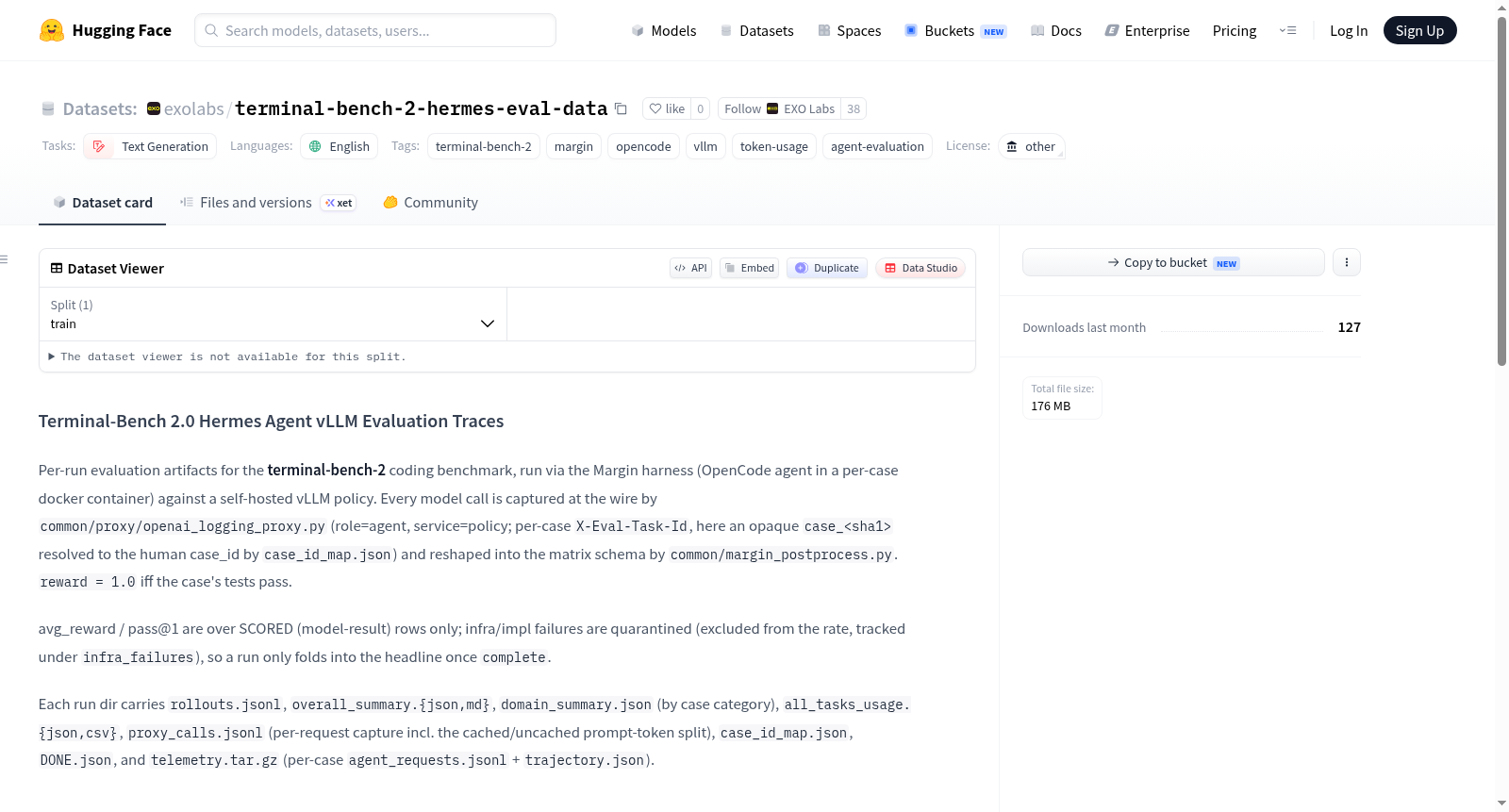Click the other license tag

coord(1032,146)
